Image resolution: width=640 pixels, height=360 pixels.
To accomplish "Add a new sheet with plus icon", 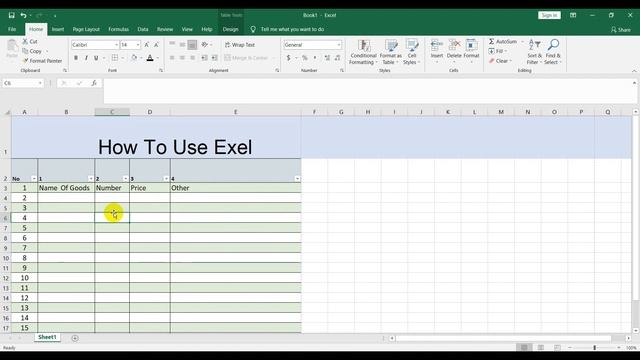I will (x=75, y=338).
